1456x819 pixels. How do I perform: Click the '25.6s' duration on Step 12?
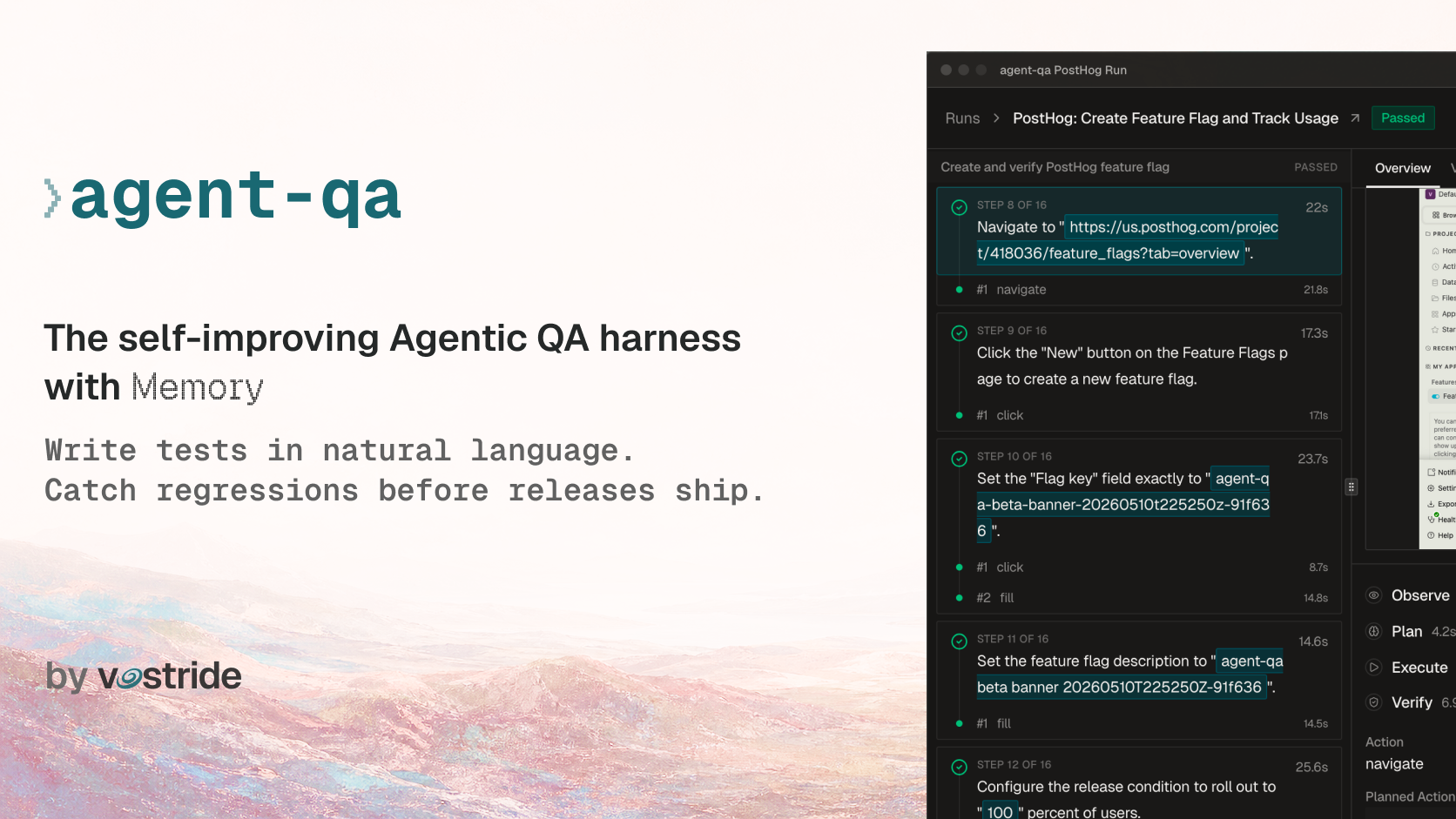[x=1311, y=767]
